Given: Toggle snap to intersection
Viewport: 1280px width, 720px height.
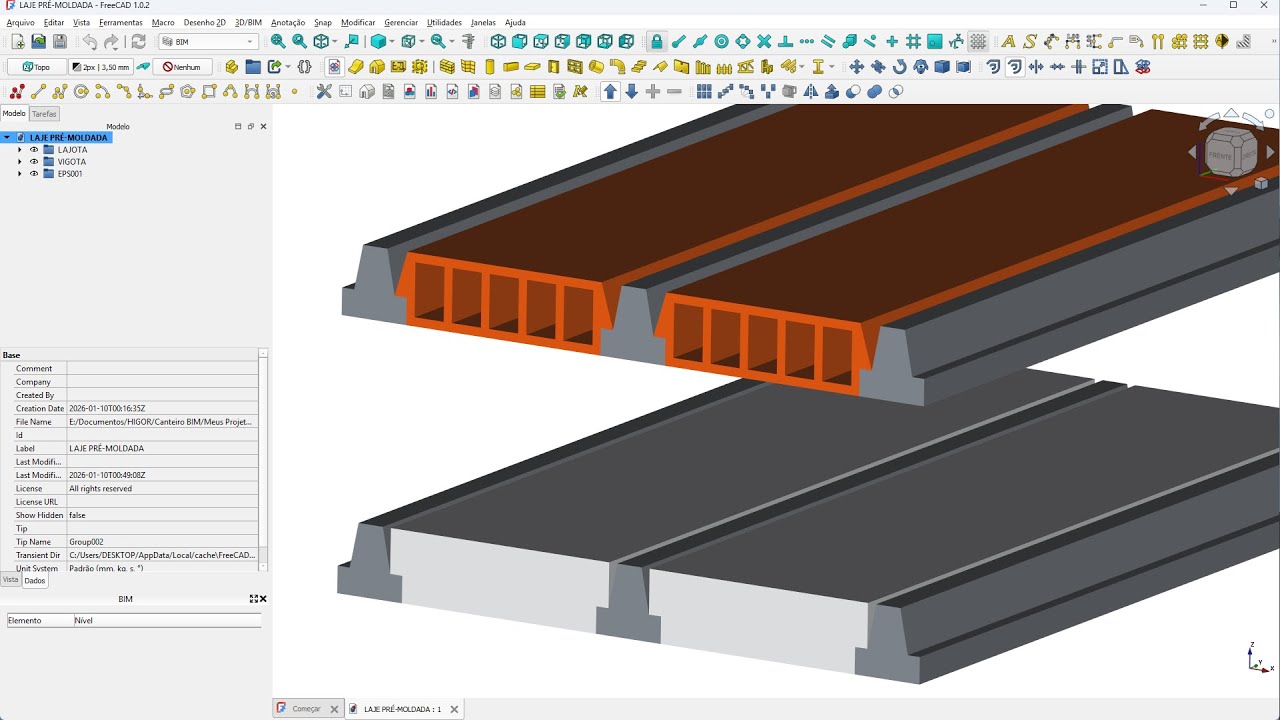Looking at the screenshot, I should click(x=764, y=42).
